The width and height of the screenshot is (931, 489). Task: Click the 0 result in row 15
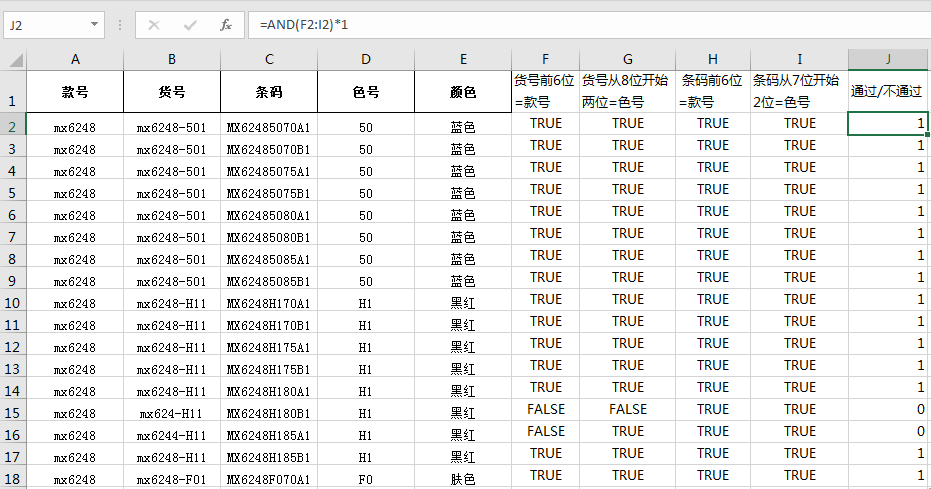point(888,409)
